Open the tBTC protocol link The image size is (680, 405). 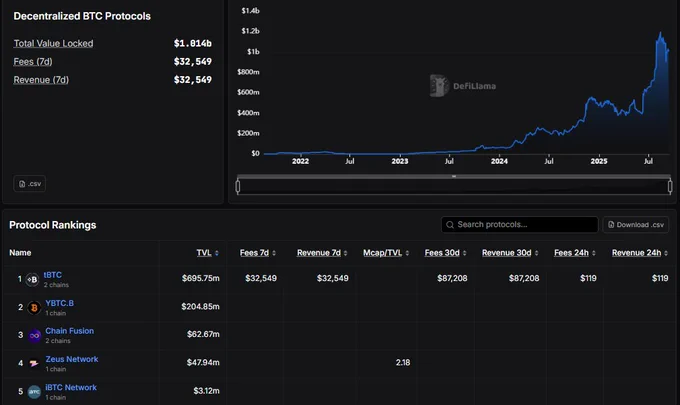click(52, 275)
